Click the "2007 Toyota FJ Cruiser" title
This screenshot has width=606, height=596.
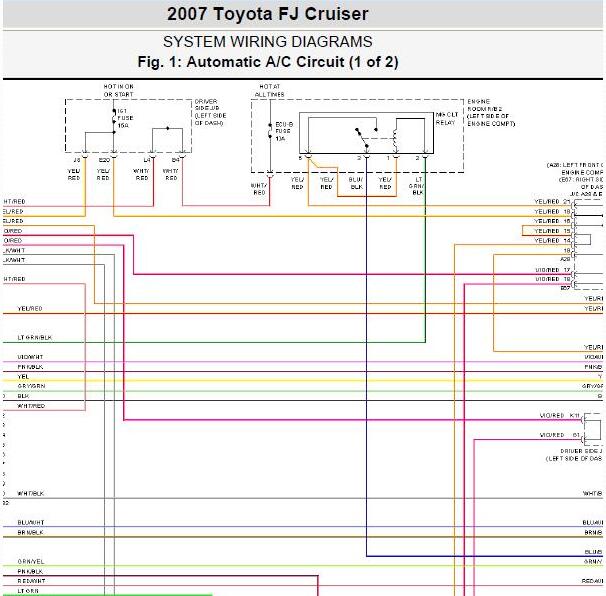click(x=267, y=14)
